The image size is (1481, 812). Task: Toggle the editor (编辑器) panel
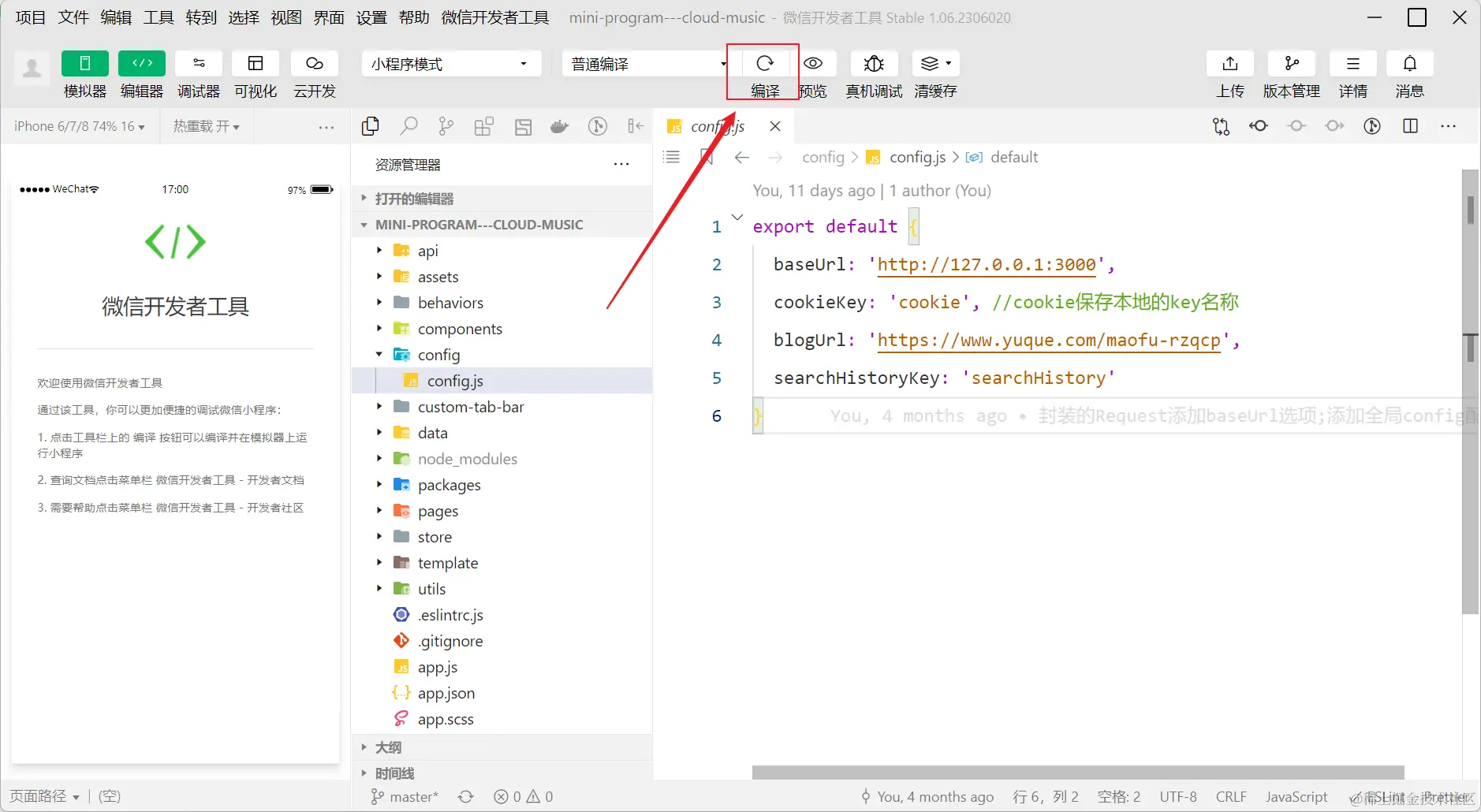(142, 63)
